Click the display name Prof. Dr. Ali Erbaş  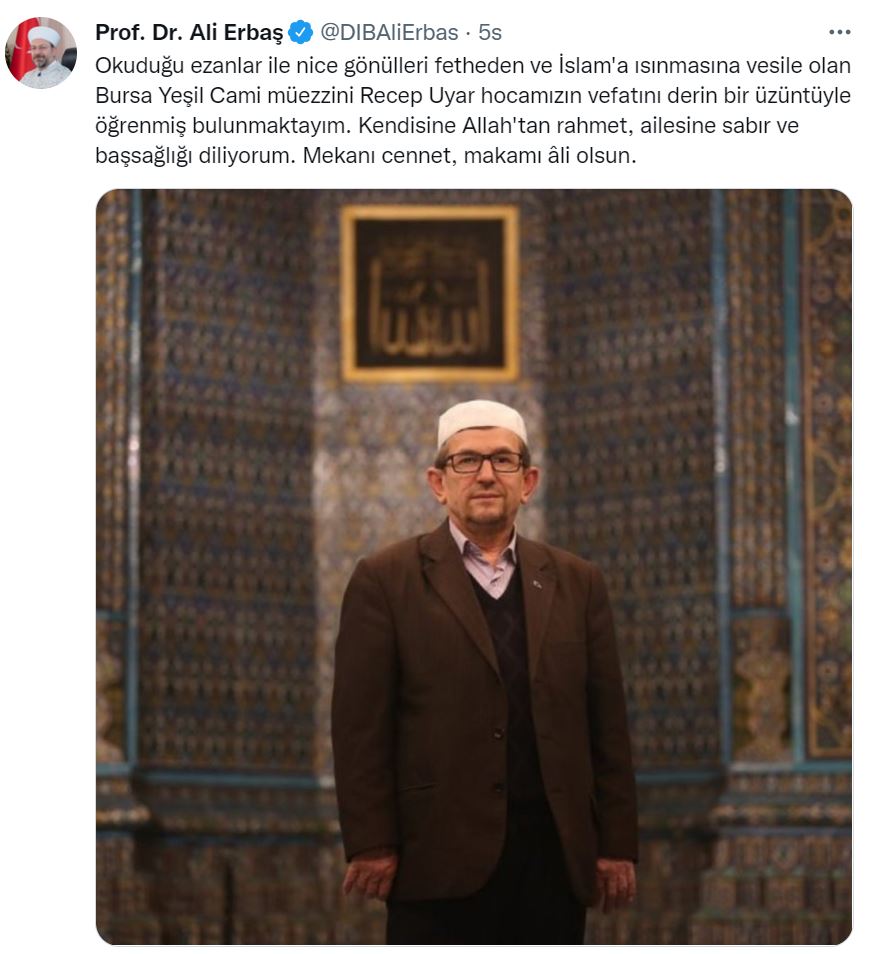point(189,32)
